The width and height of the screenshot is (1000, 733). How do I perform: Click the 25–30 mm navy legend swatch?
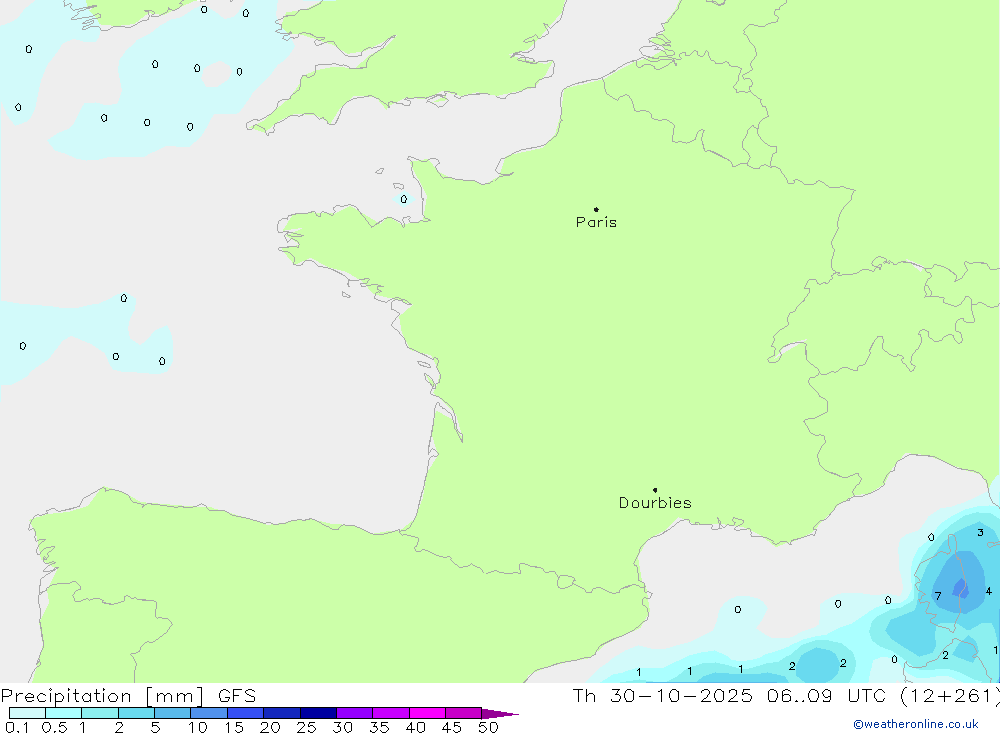[318, 713]
